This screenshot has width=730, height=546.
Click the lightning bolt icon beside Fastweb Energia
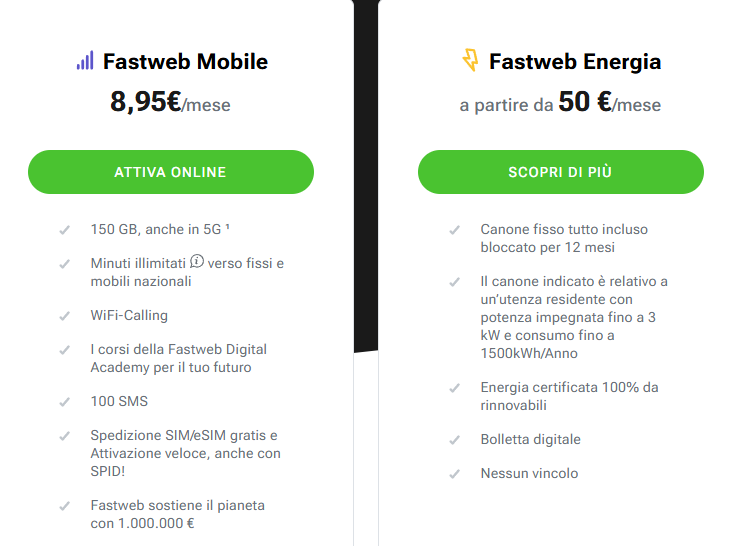(x=470, y=60)
